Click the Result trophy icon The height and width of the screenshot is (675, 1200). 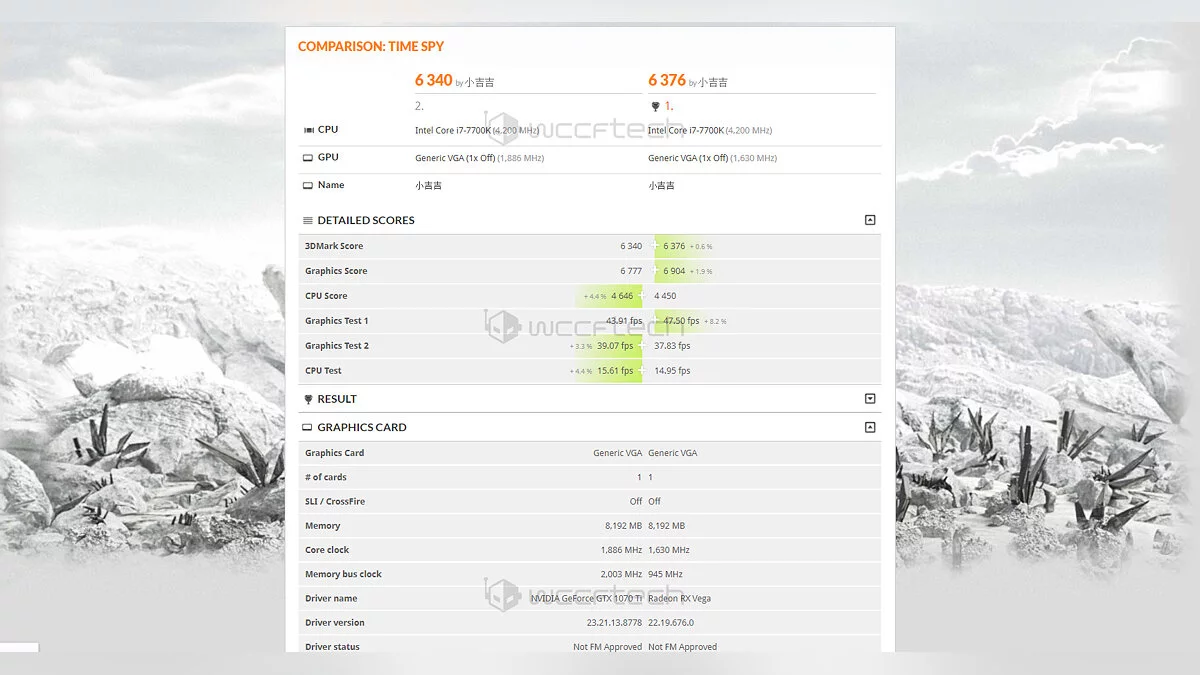click(308, 399)
